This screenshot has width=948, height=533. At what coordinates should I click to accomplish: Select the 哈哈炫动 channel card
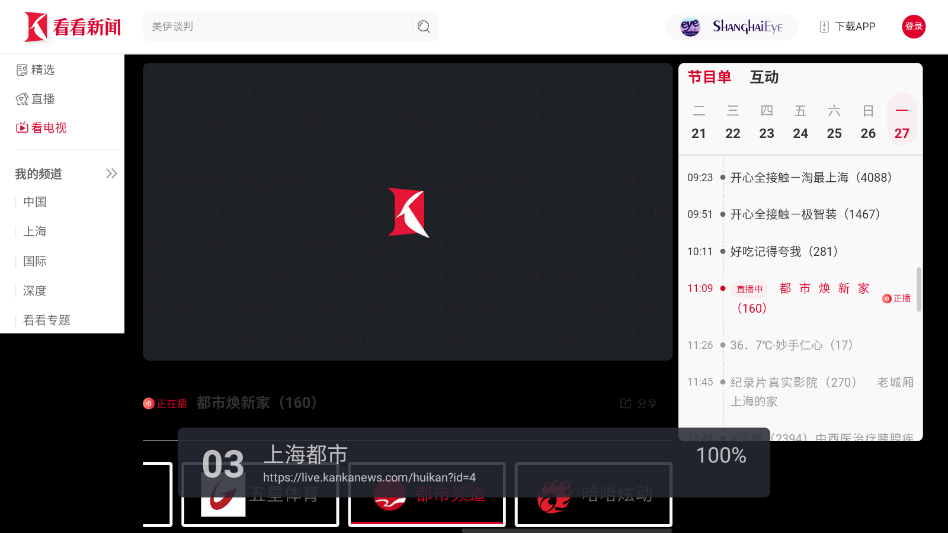coord(593,494)
